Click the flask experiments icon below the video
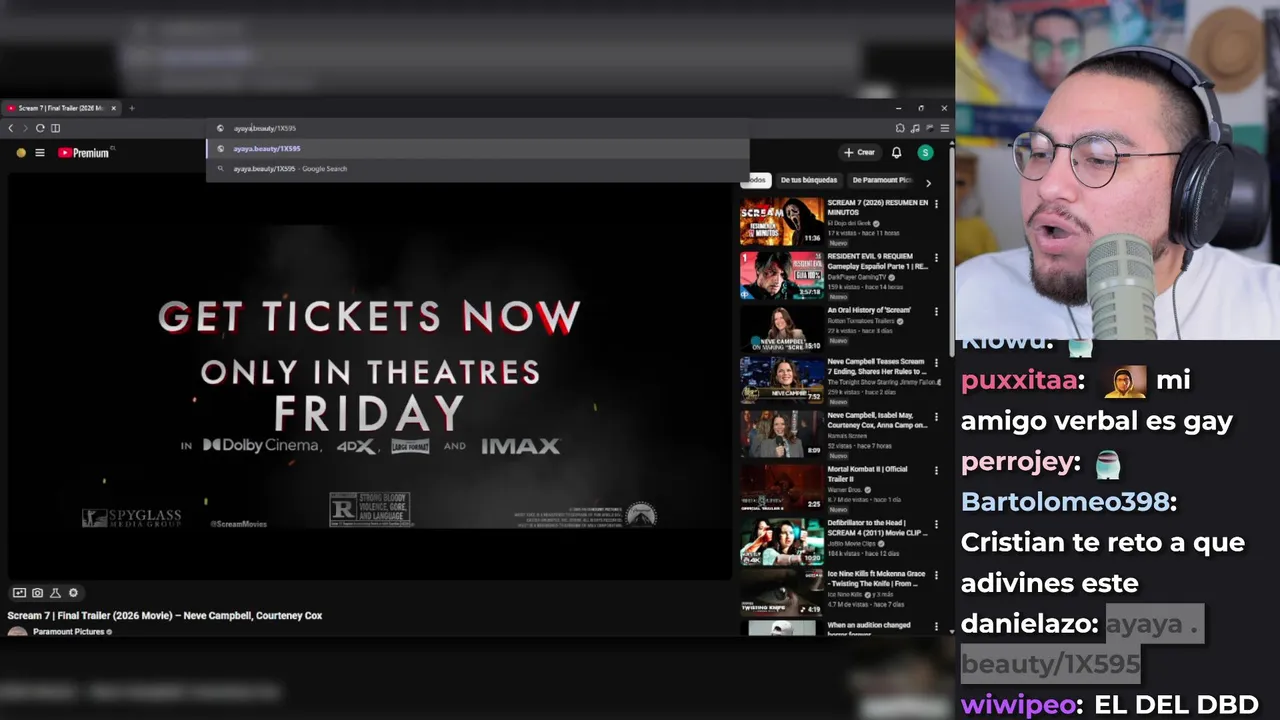This screenshot has width=1280, height=720. click(x=55, y=593)
